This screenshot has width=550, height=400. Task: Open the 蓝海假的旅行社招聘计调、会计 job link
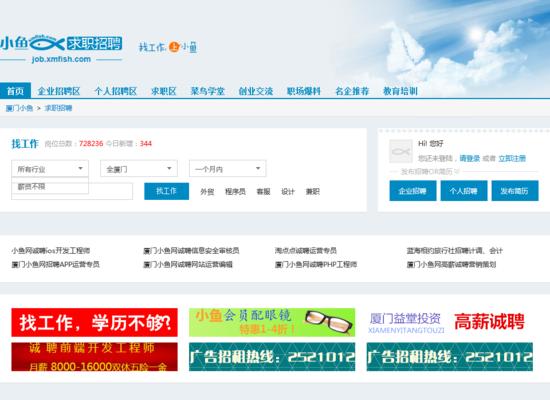(455, 251)
